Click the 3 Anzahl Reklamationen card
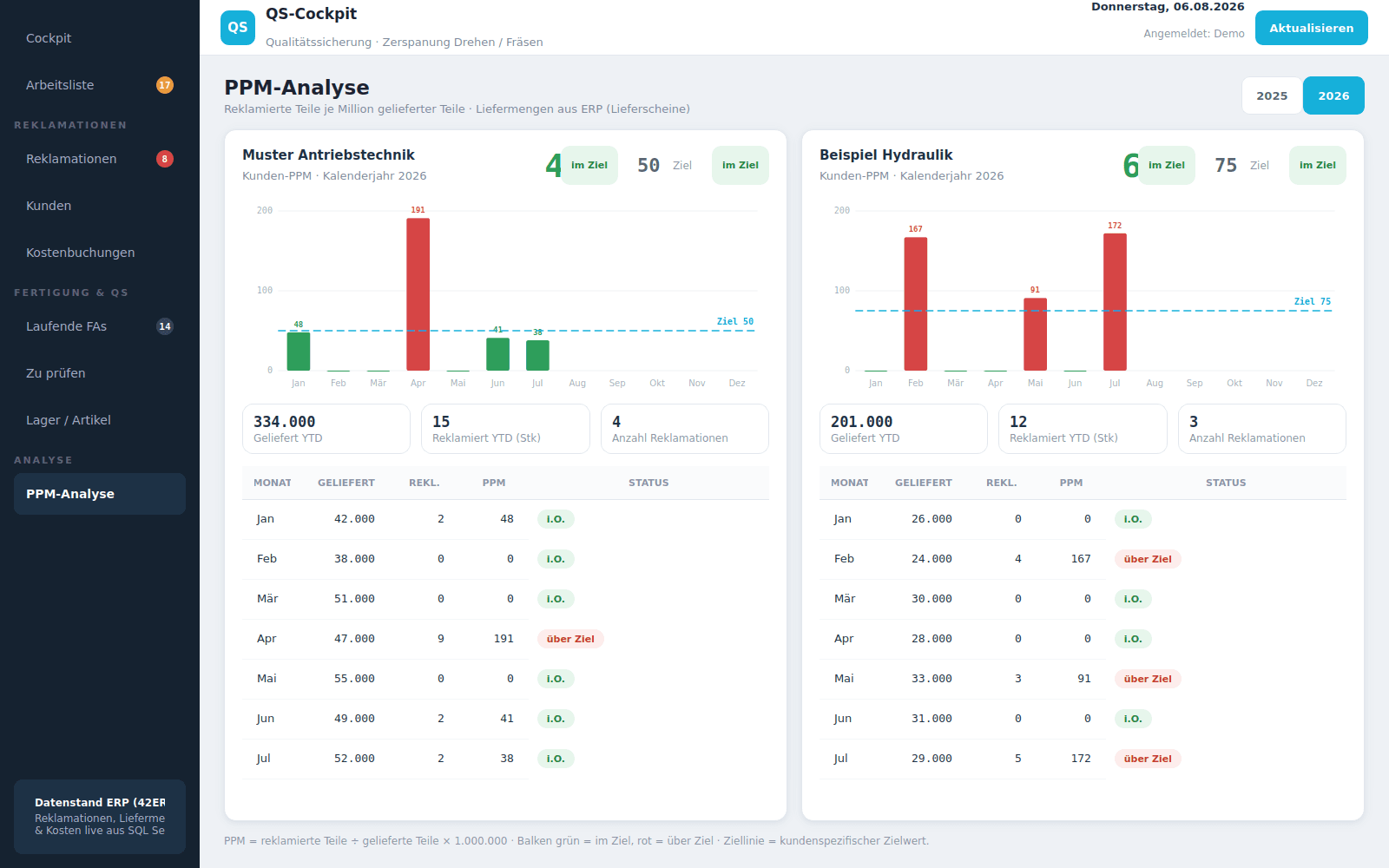The height and width of the screenshot is (868, 1389). click(1262, 429)
